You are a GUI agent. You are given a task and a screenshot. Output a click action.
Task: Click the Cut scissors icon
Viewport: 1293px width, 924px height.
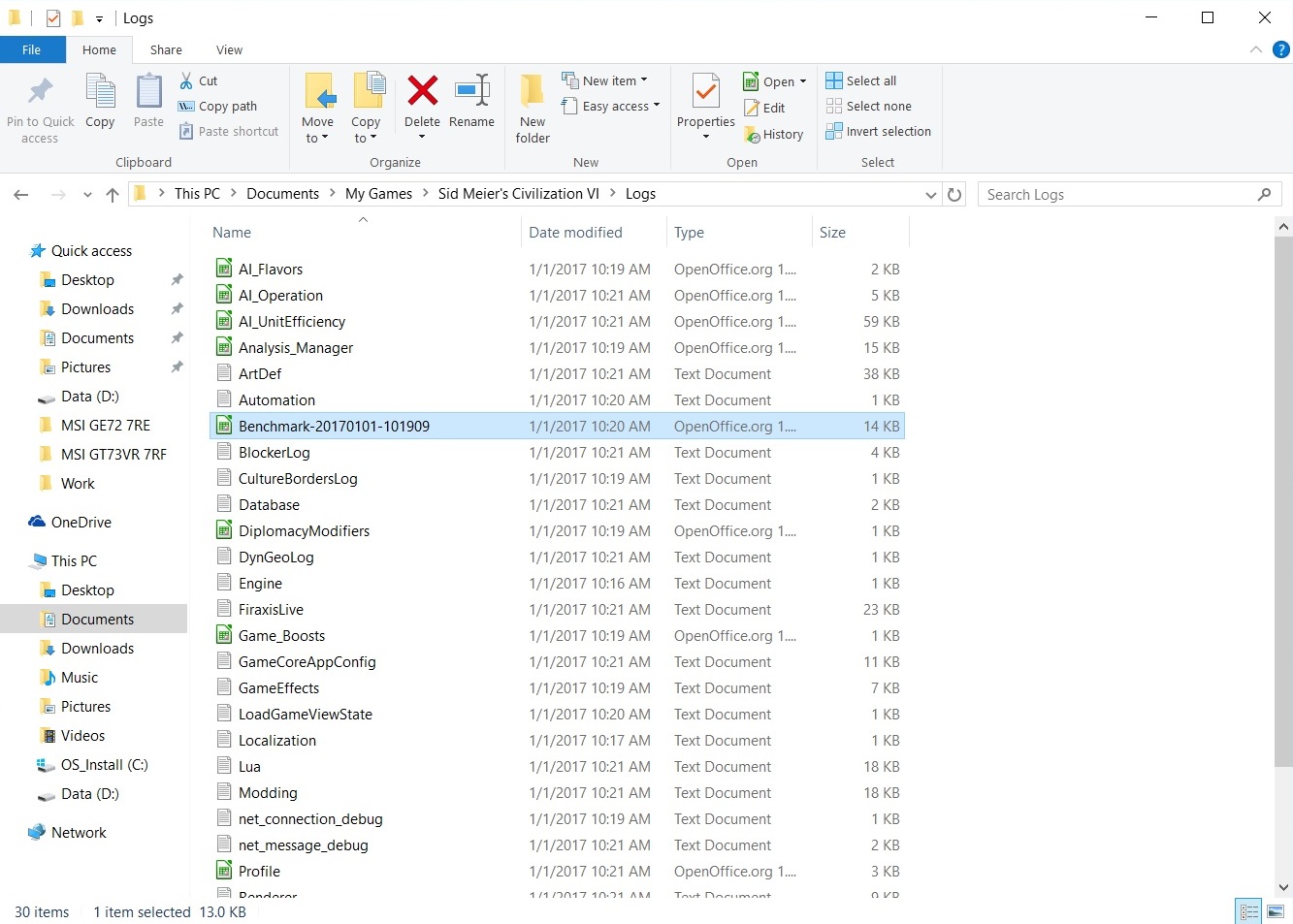(x=186, y=80)
